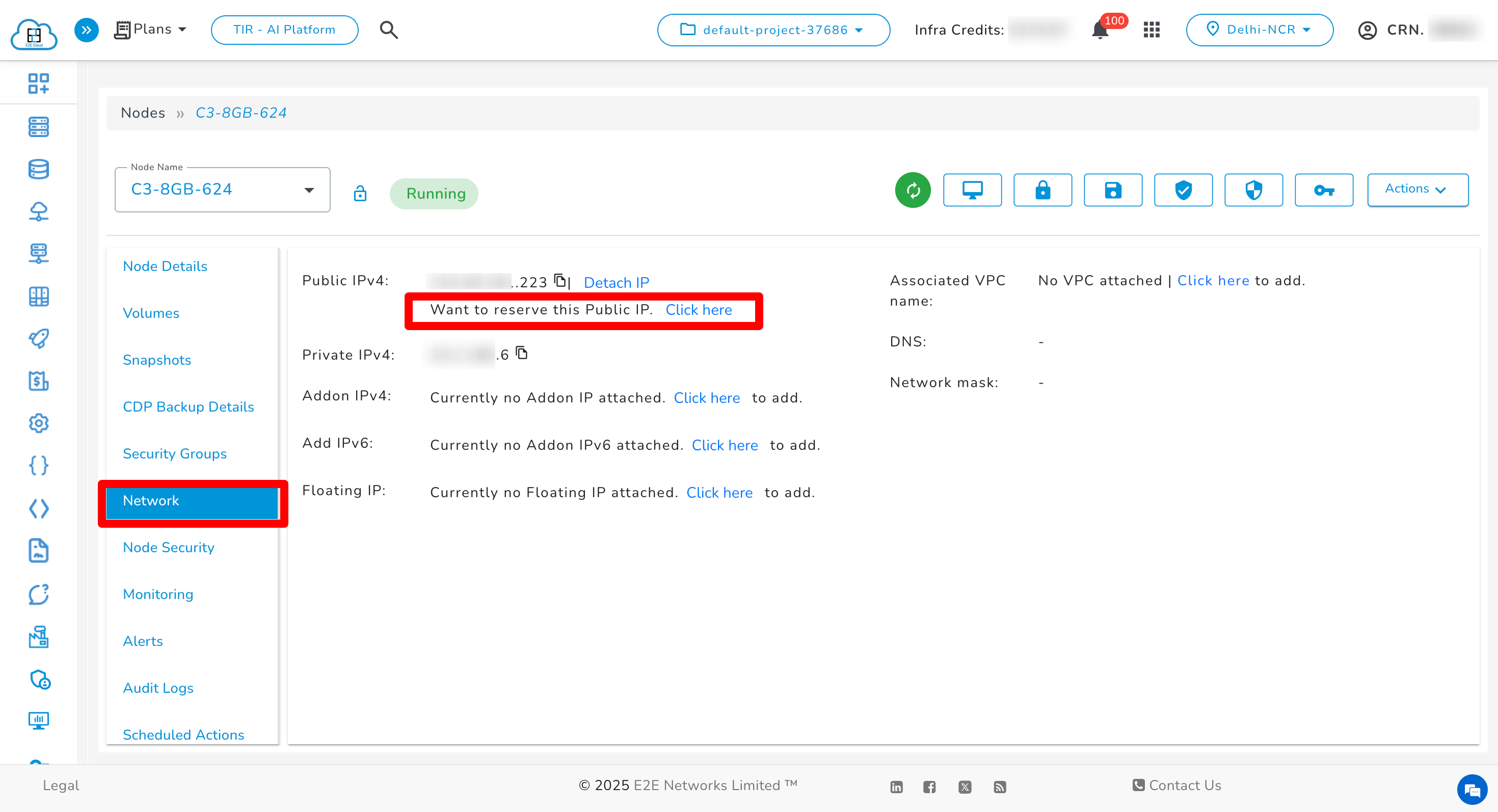
Task: Refresh node status with green button
Action: [x=913, y=190]
